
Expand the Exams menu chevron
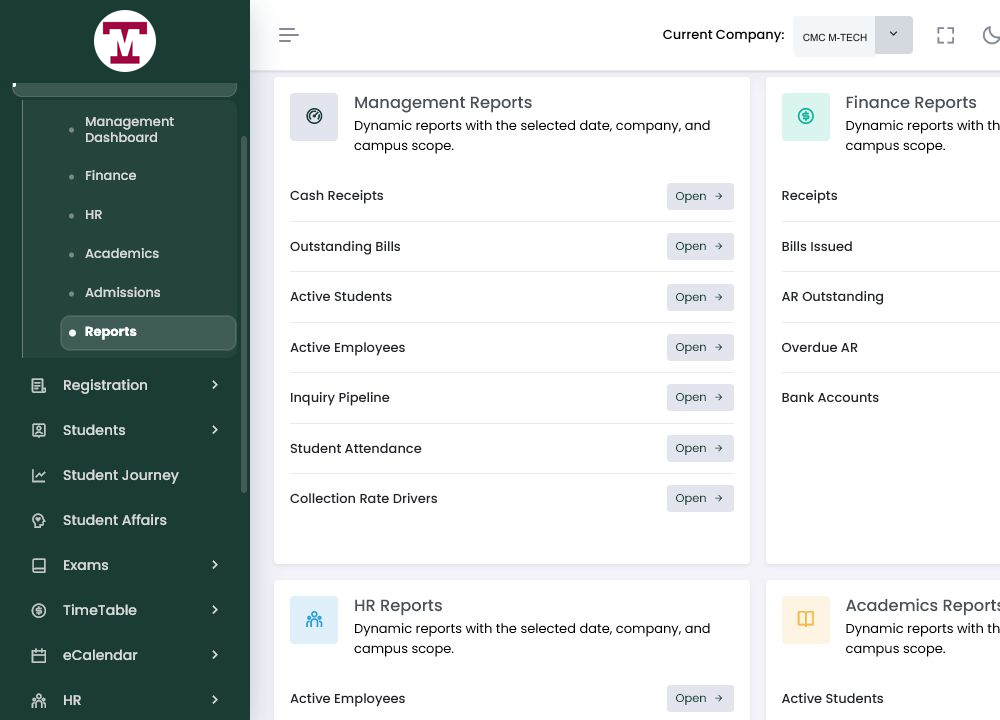[215, 564]
